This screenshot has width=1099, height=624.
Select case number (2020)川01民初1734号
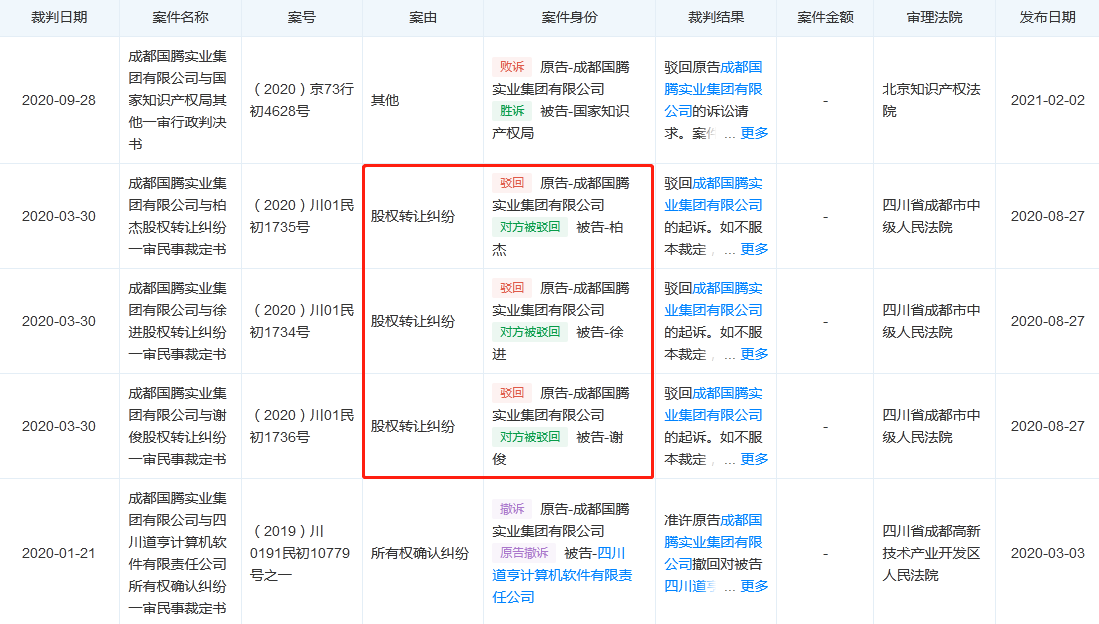coord(301,321)
